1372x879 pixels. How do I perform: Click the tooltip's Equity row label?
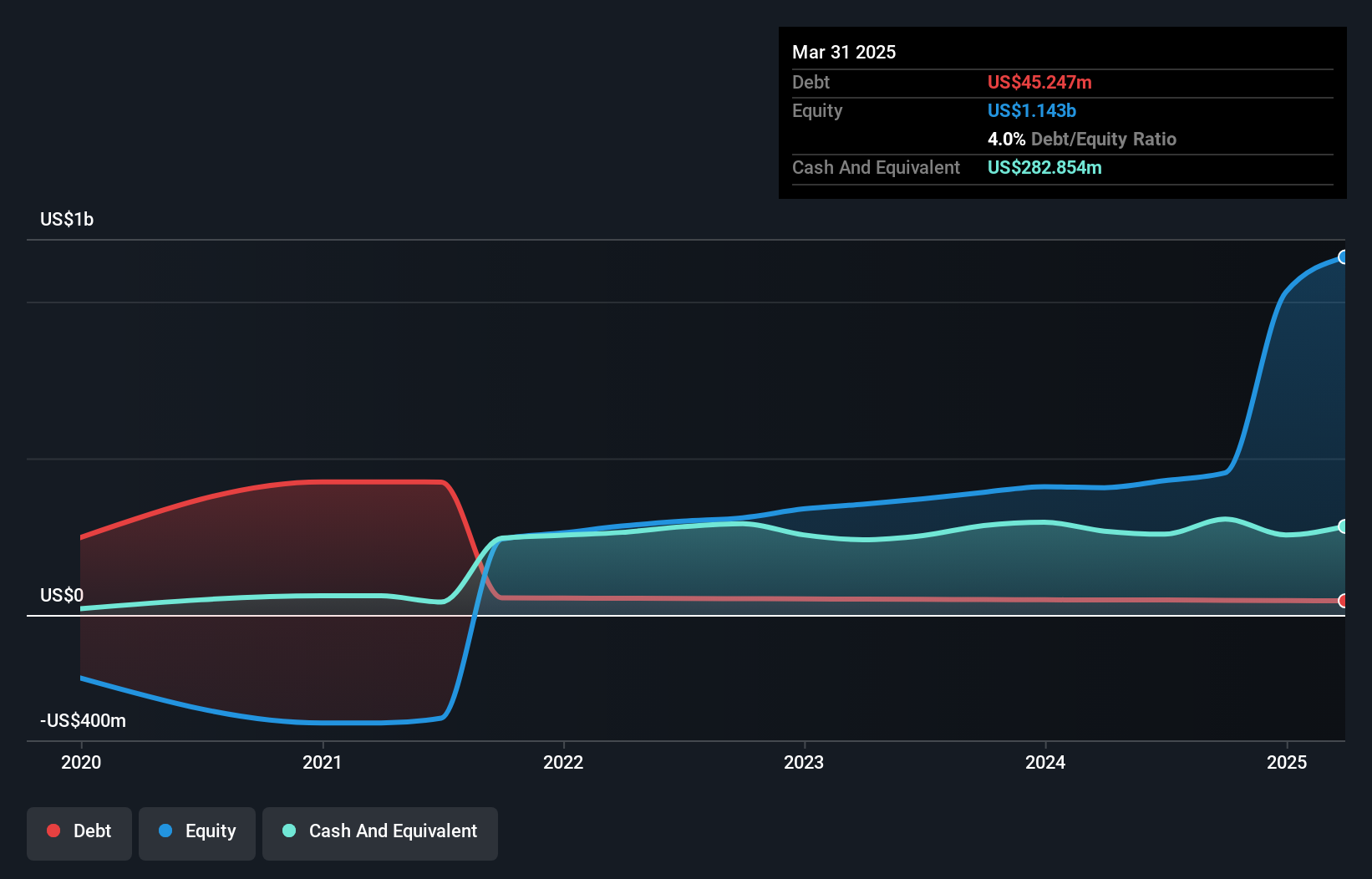pyautogui.click(x=817, y=110)
